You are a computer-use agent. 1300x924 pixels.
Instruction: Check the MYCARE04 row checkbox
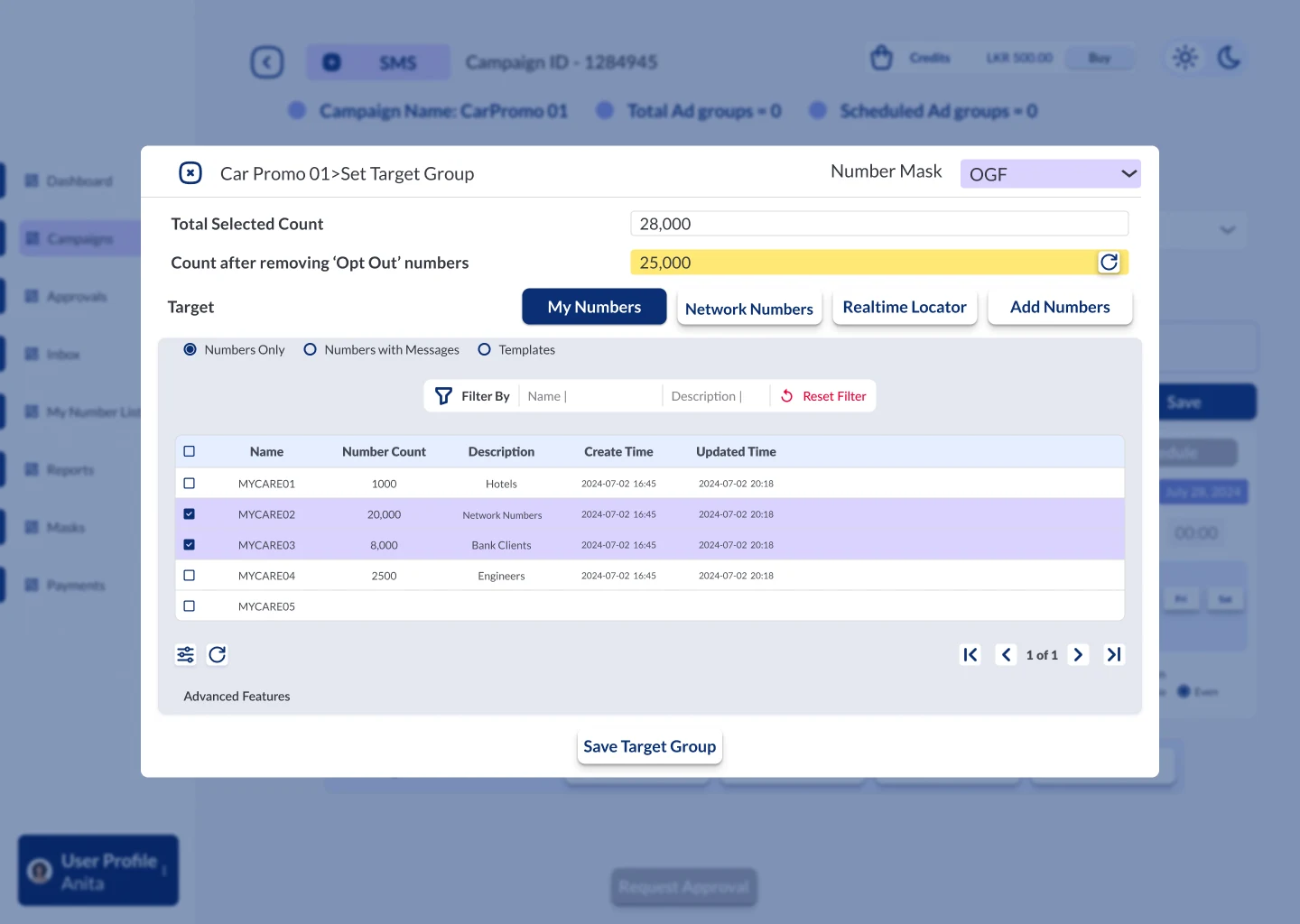(190, 576)
